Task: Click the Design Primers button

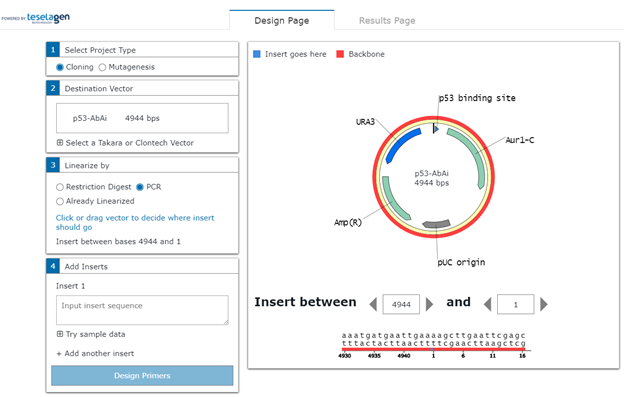Action: 142,376
